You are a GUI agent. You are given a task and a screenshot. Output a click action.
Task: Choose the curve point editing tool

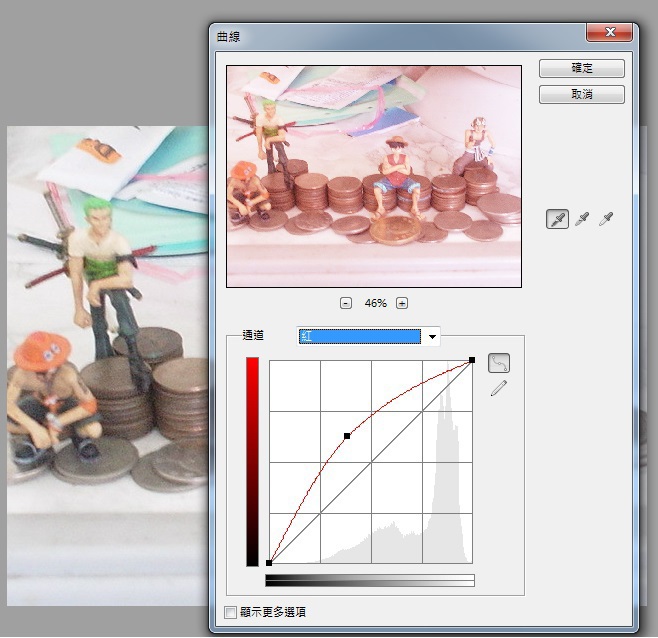499,363
